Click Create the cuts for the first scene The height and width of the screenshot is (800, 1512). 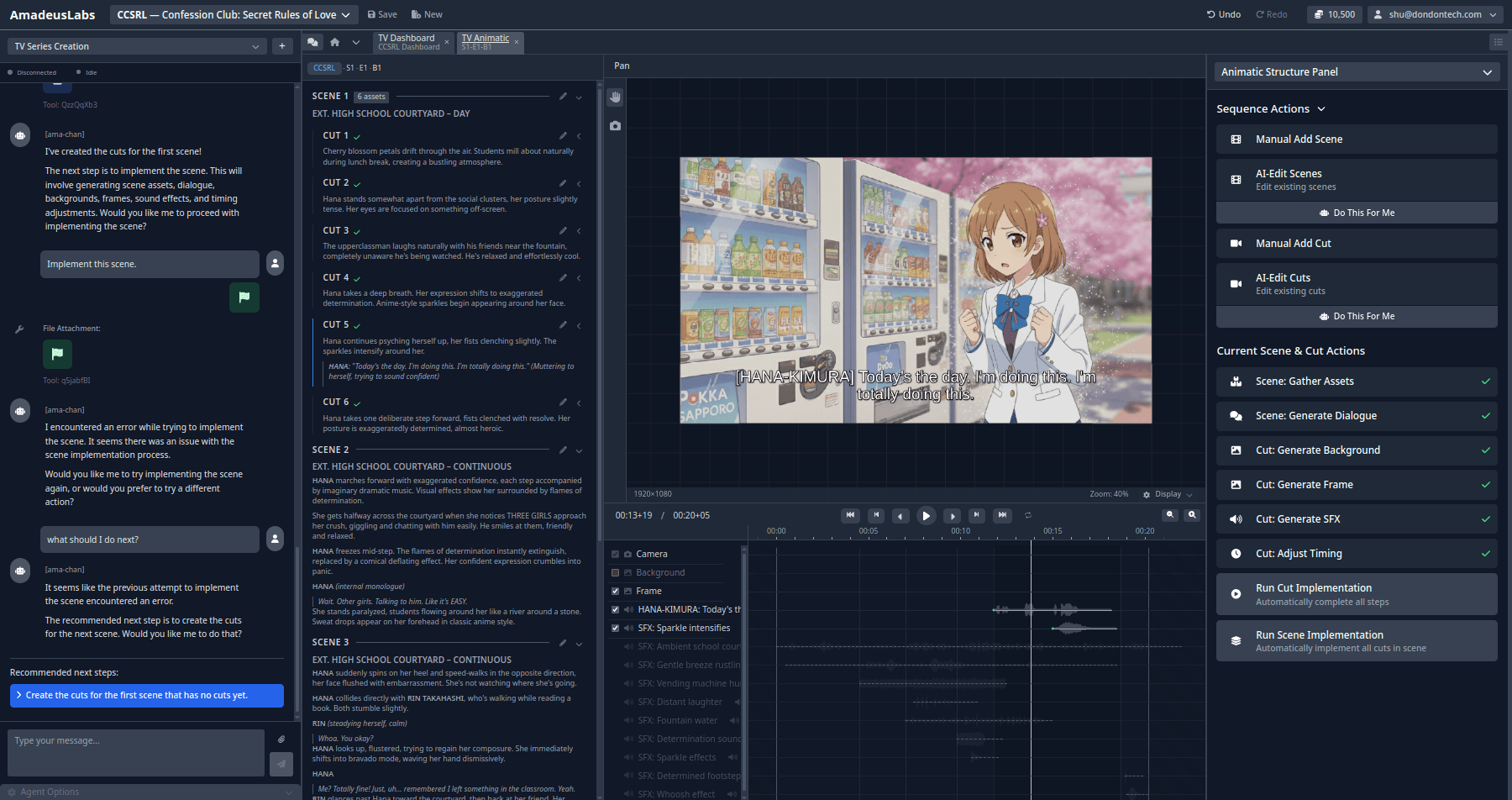[x=146, y=695]
